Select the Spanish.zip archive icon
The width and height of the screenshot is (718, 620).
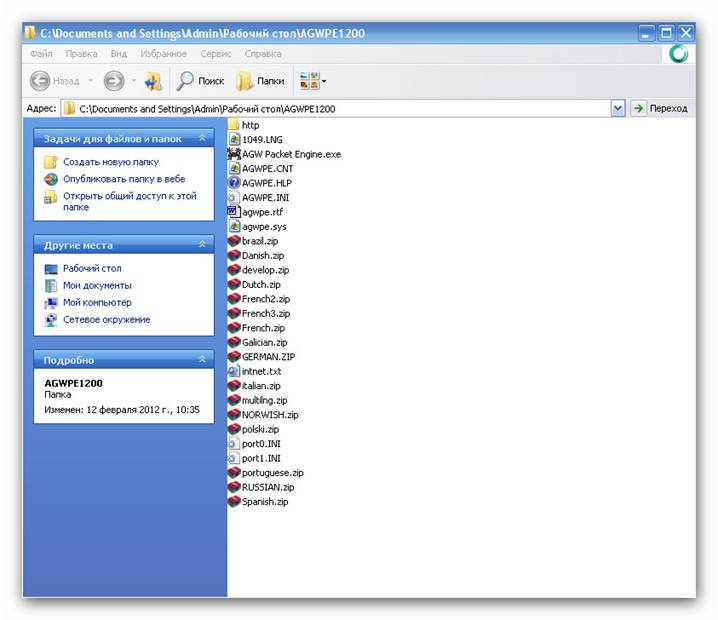234,501
